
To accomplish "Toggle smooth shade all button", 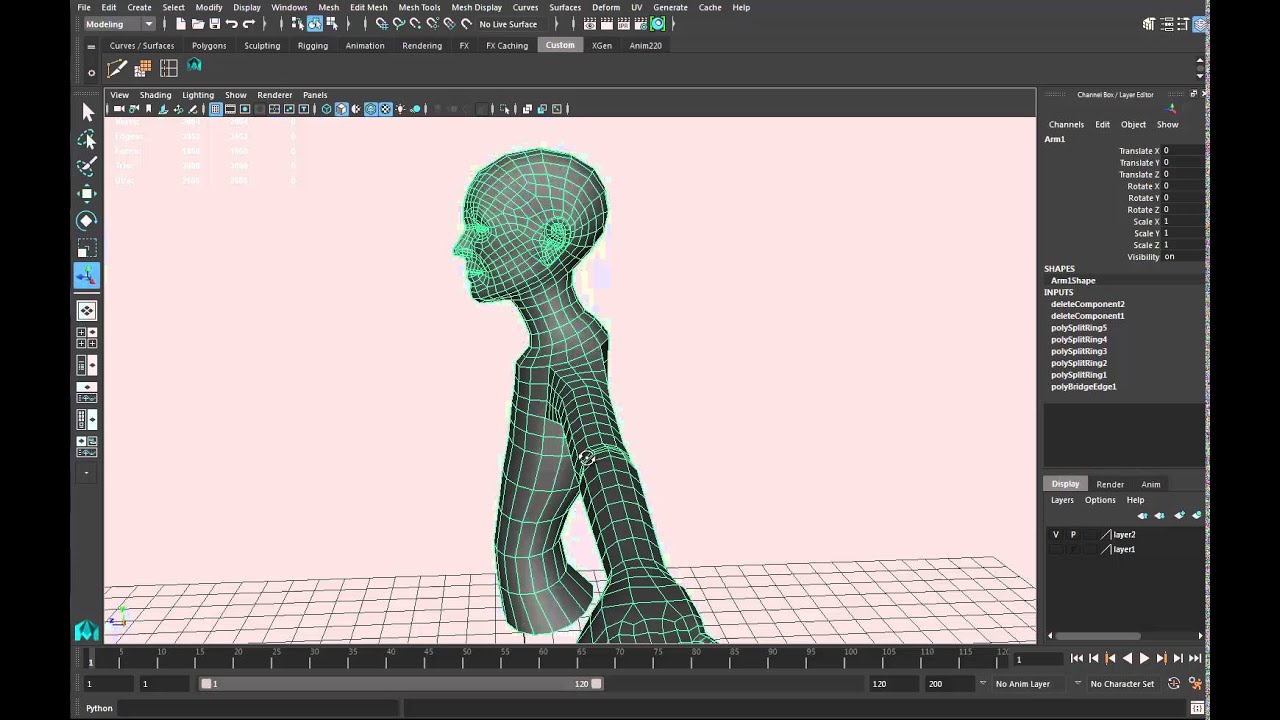I will [341, 108].
